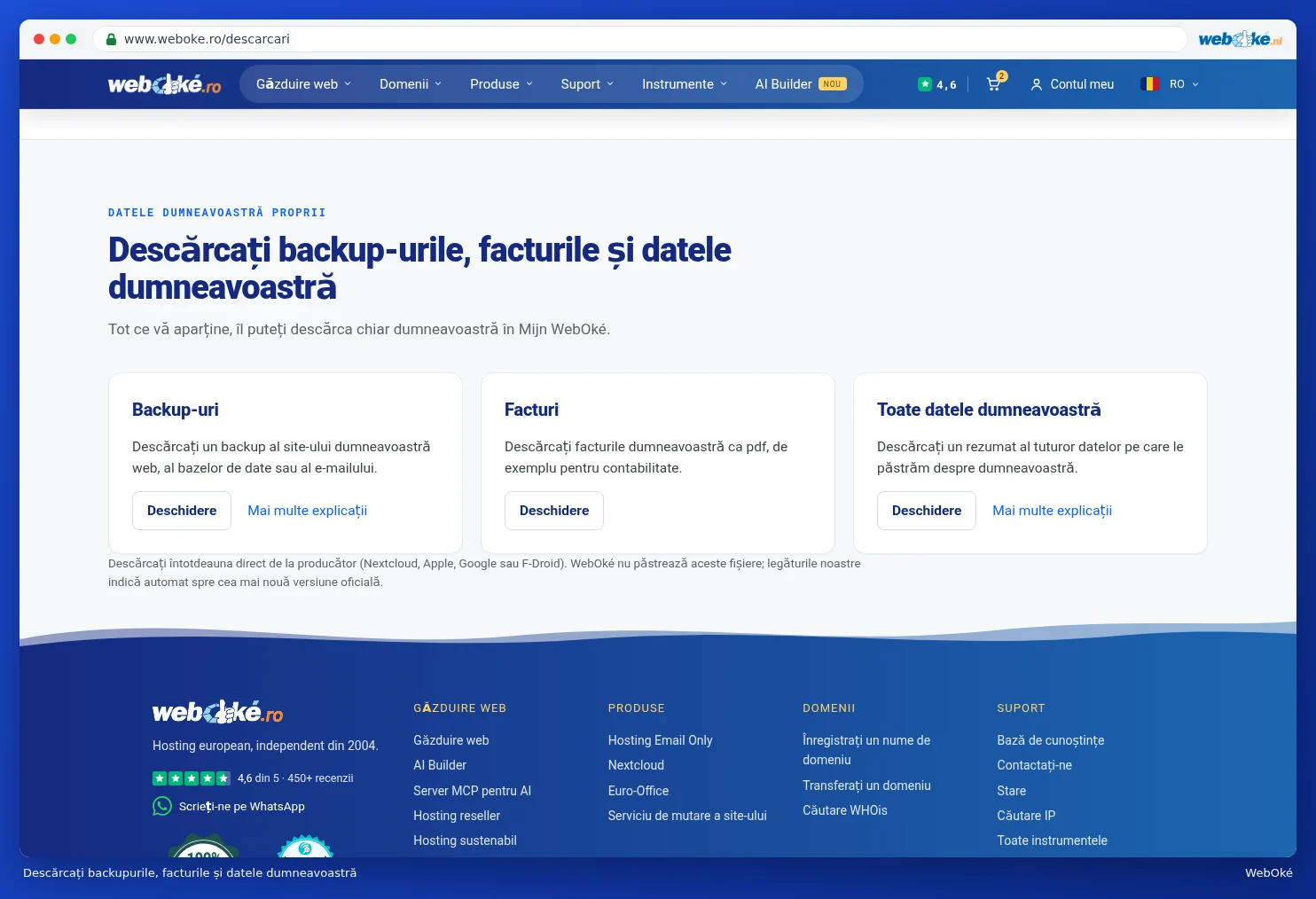Open Căutare IP footer link
The width and height of the screenshot is (1316, 899).
pos(1026,816)
